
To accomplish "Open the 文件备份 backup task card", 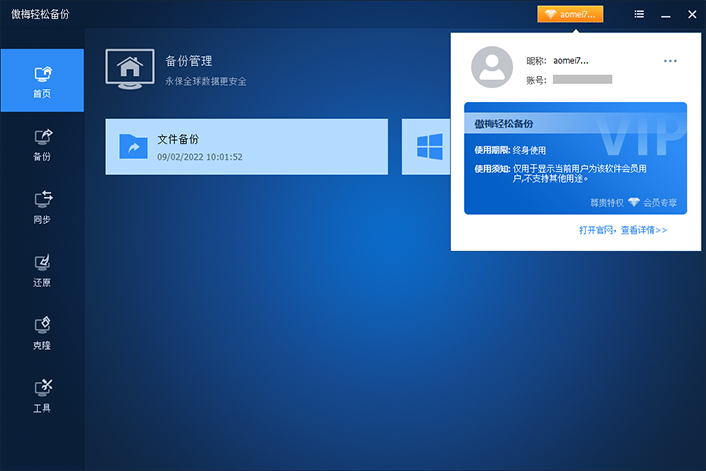I will click(247, 147).
